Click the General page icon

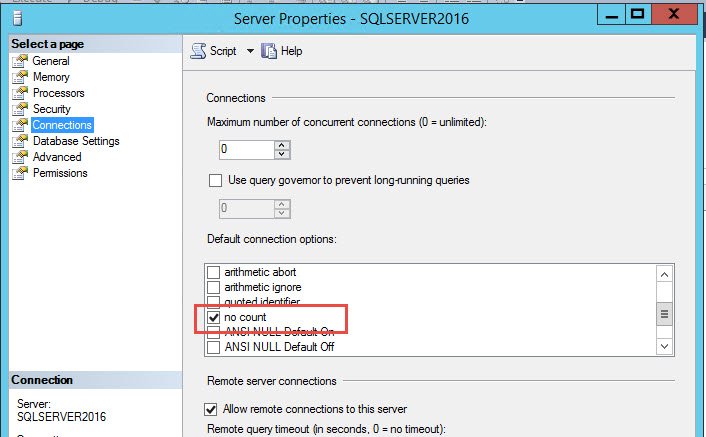pos(20,61)
